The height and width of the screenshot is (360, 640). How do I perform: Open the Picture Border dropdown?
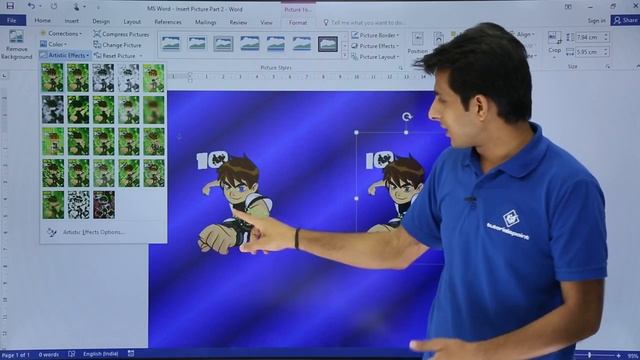[376, 35]
